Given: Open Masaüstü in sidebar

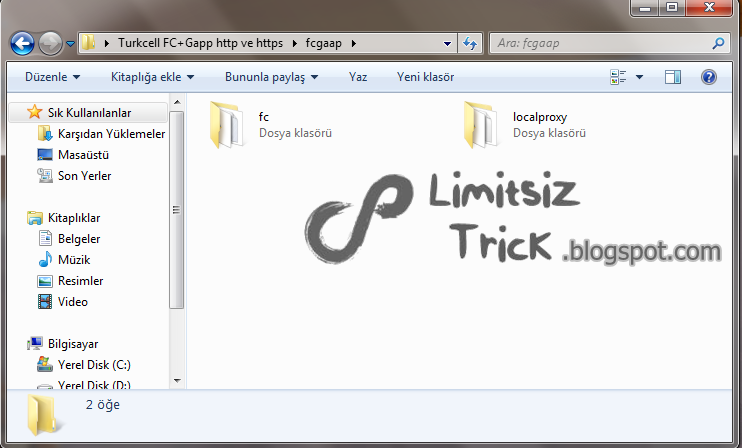Looking at the screenshot, I should [83, 155].
